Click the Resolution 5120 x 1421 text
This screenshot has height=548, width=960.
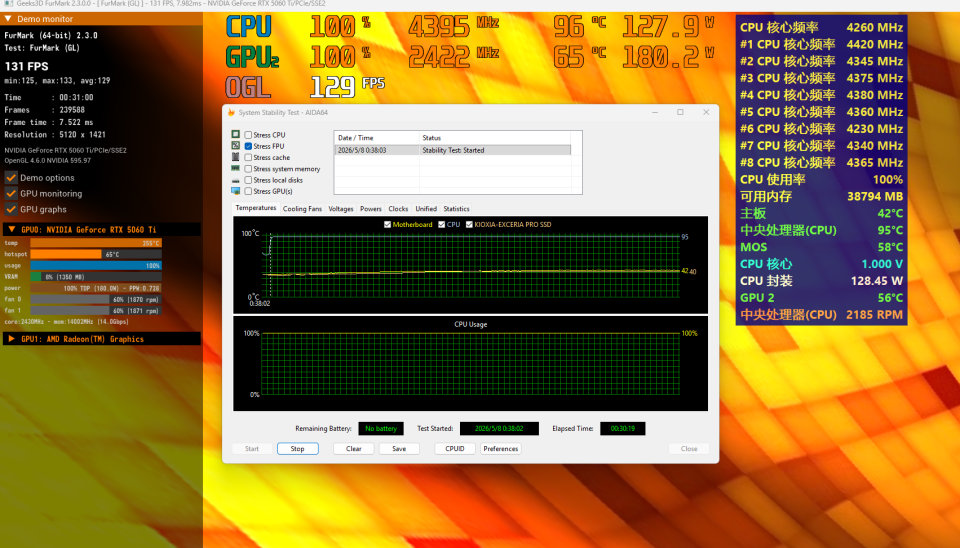55,135
